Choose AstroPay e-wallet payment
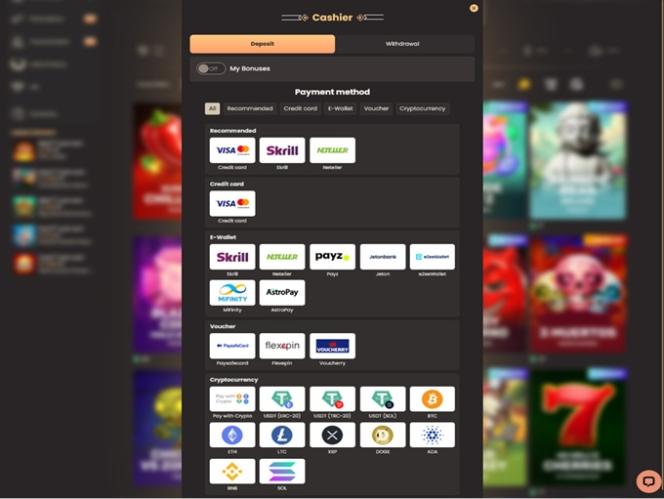 pyautogui.click(x=282, y=293)
